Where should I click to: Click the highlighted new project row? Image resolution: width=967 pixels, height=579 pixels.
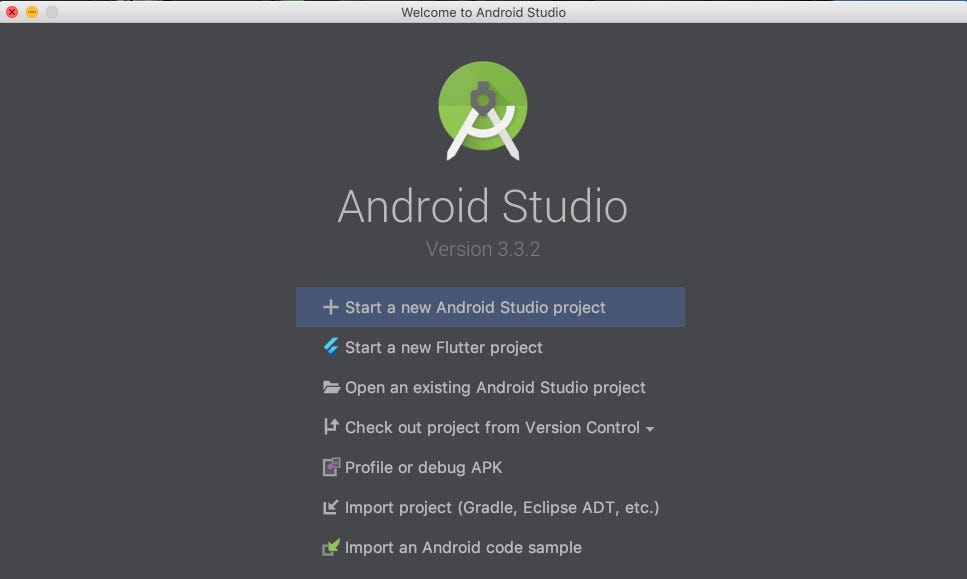pos(490,307)
